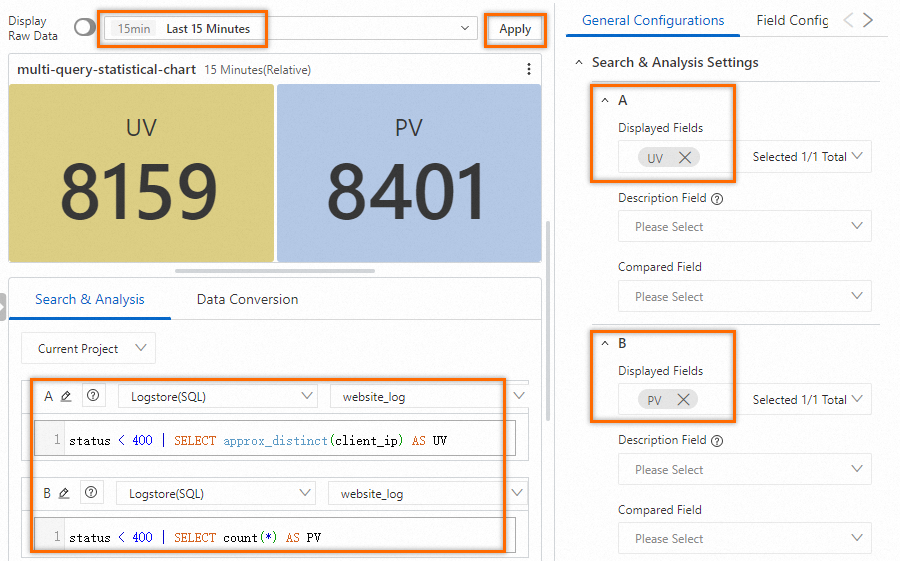Open the help icon next to query A
900x561 pixels.
click(93, 396)
